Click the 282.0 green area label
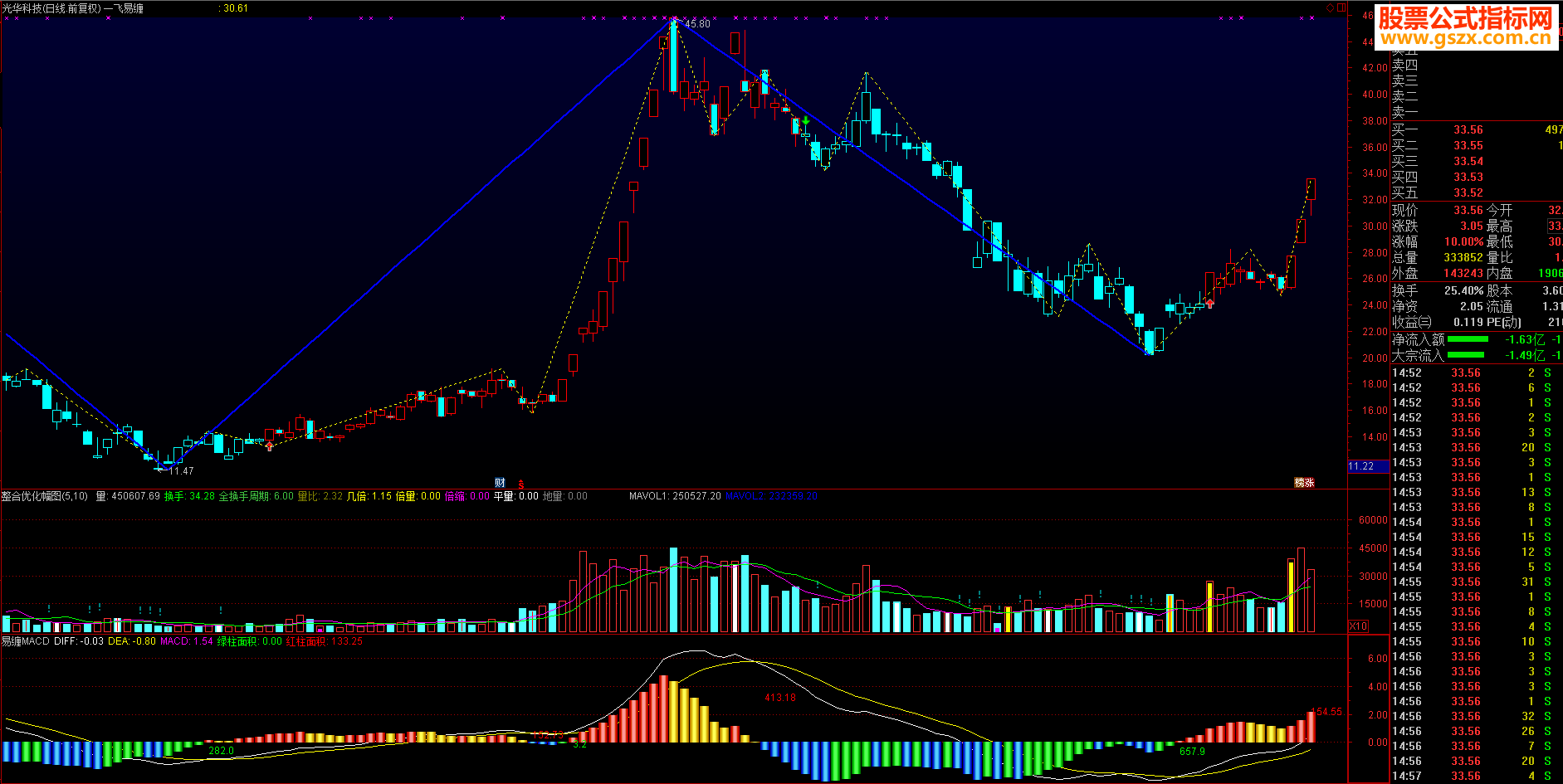This screenshot has width=1563, height=784. (x=221, y=751)
